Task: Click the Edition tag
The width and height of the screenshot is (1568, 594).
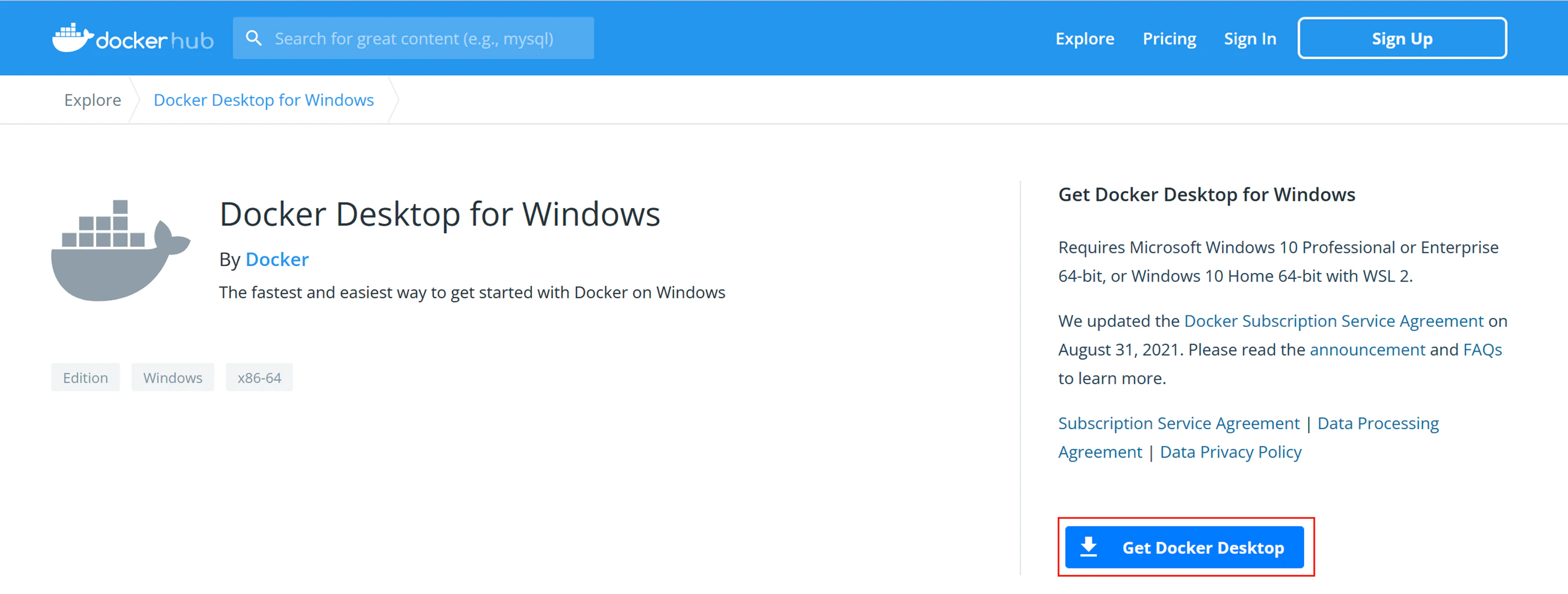Action: (85, 377)
